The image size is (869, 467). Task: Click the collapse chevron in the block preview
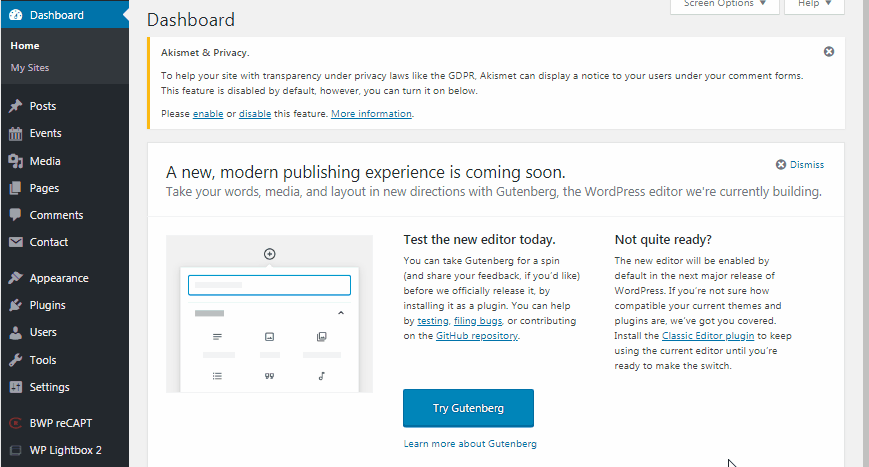(341, 313)
